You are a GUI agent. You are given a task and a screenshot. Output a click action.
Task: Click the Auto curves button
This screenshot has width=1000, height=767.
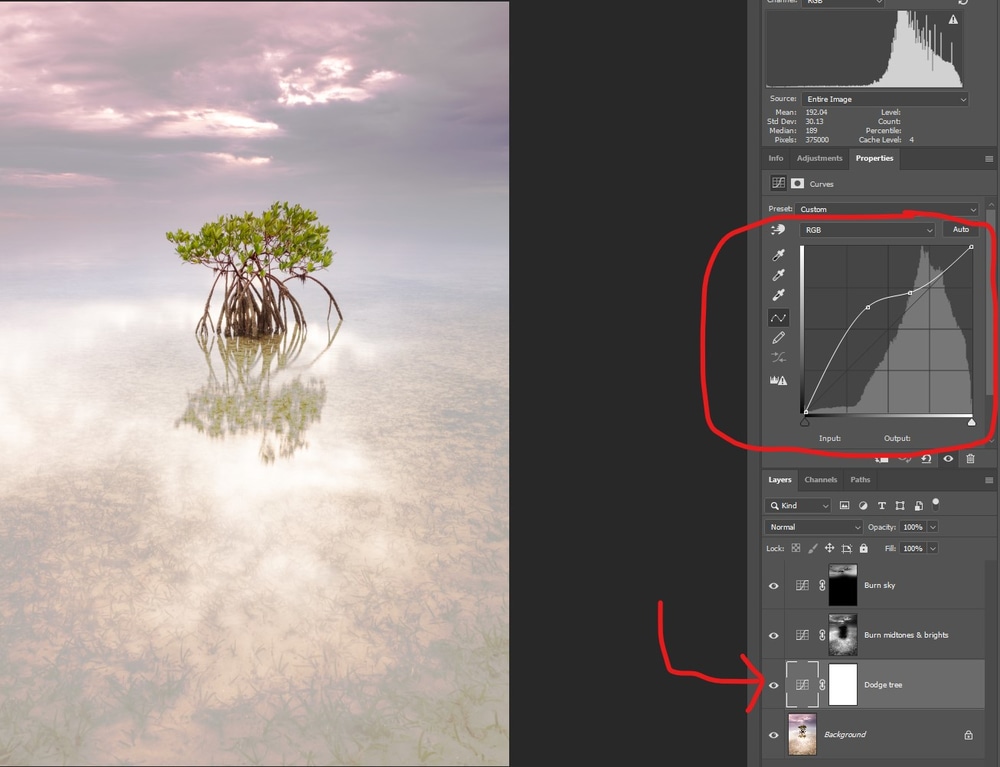(960, 230)
